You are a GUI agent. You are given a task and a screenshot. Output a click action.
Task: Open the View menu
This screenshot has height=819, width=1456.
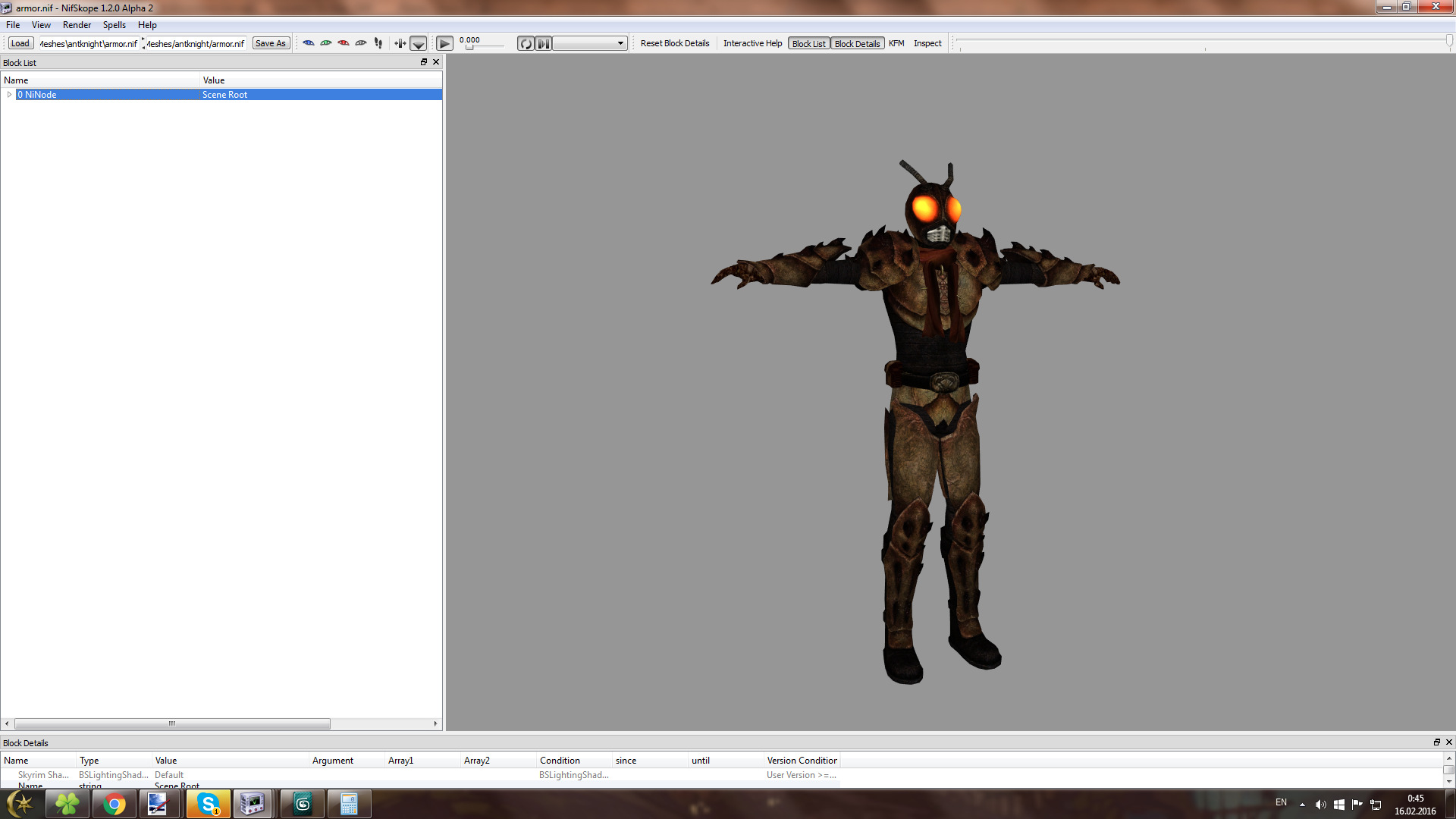pos(41,25)
